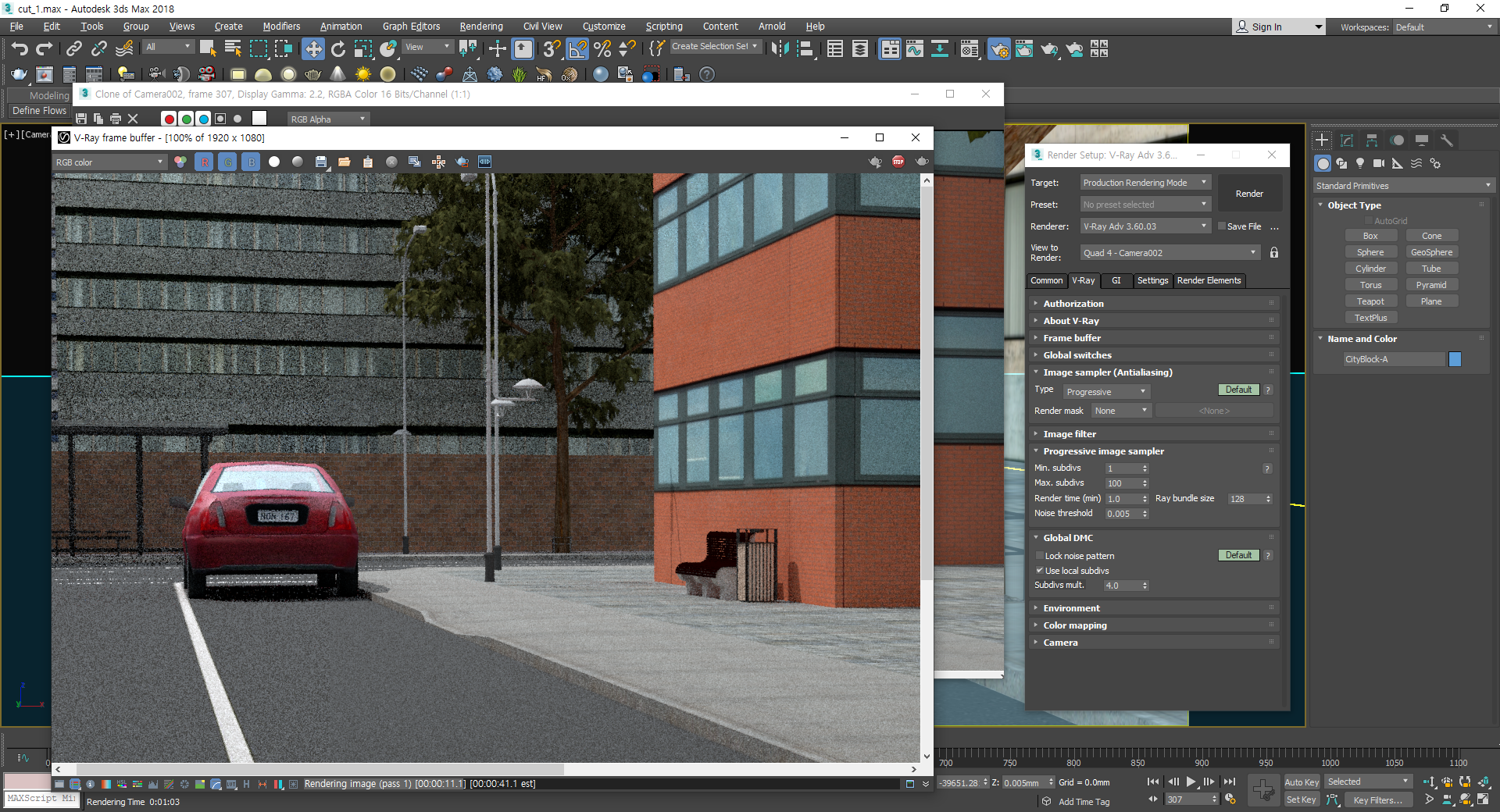
Task: Stop rendering in V-Ray frame buffer
Action: pyautogui.click(x=898, y=162)
